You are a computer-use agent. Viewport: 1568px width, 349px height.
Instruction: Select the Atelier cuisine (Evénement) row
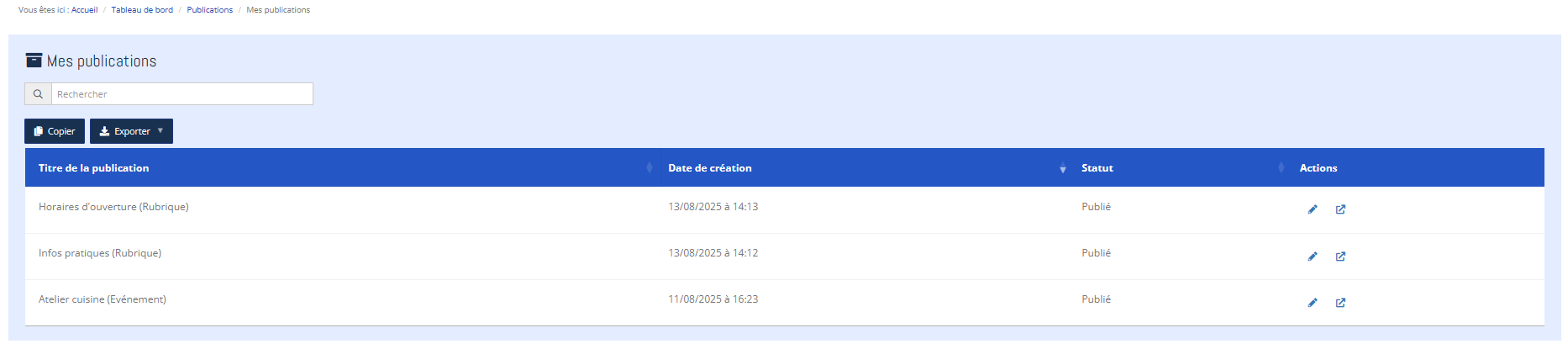(103, 299)
